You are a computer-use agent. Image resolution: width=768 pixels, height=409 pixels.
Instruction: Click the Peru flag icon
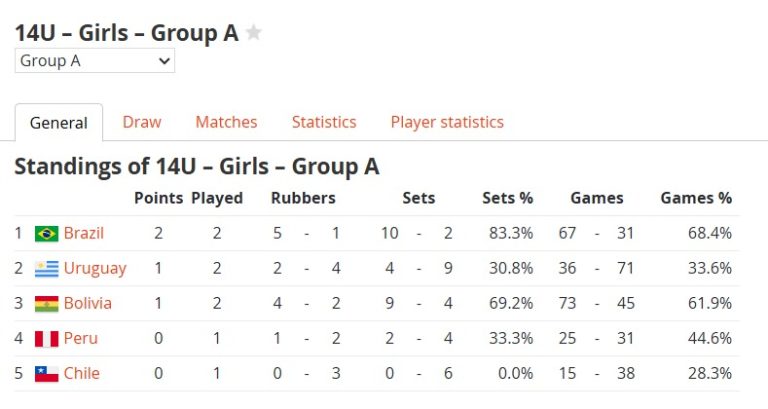pyautogui.click(x=46, y=338)
